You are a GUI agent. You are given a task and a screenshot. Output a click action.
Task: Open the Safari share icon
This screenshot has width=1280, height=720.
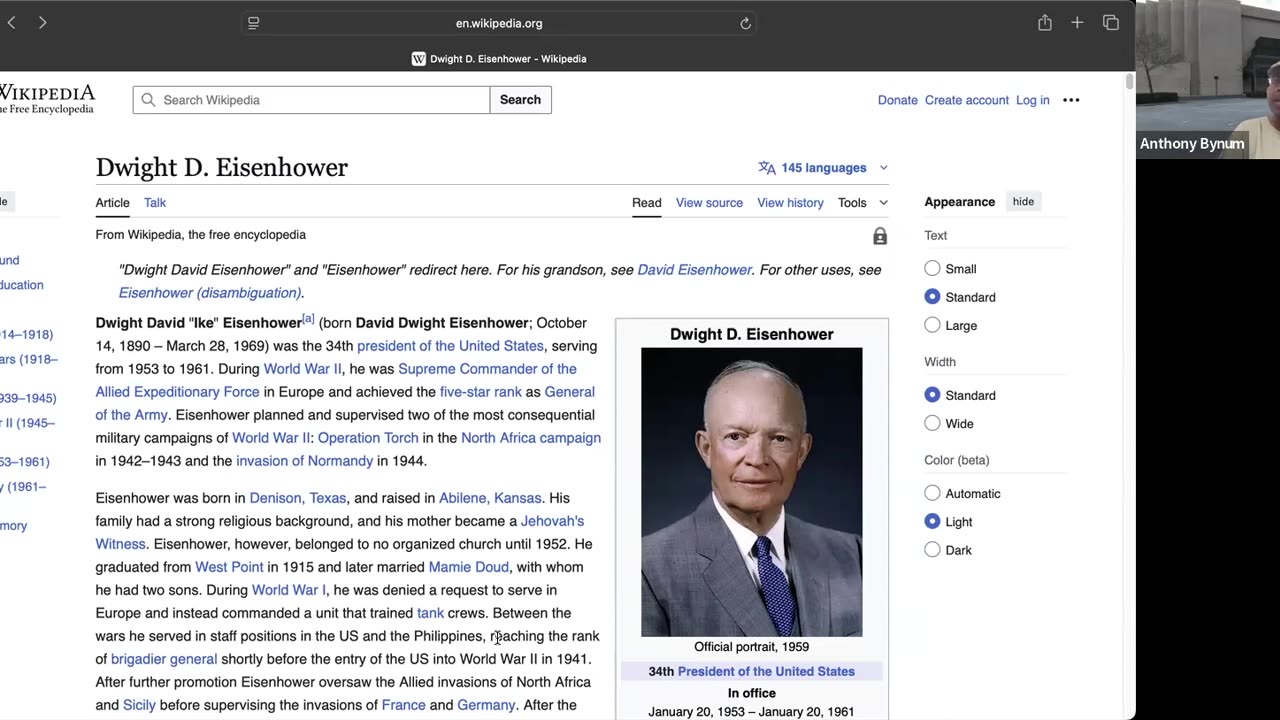point(1045,22)
